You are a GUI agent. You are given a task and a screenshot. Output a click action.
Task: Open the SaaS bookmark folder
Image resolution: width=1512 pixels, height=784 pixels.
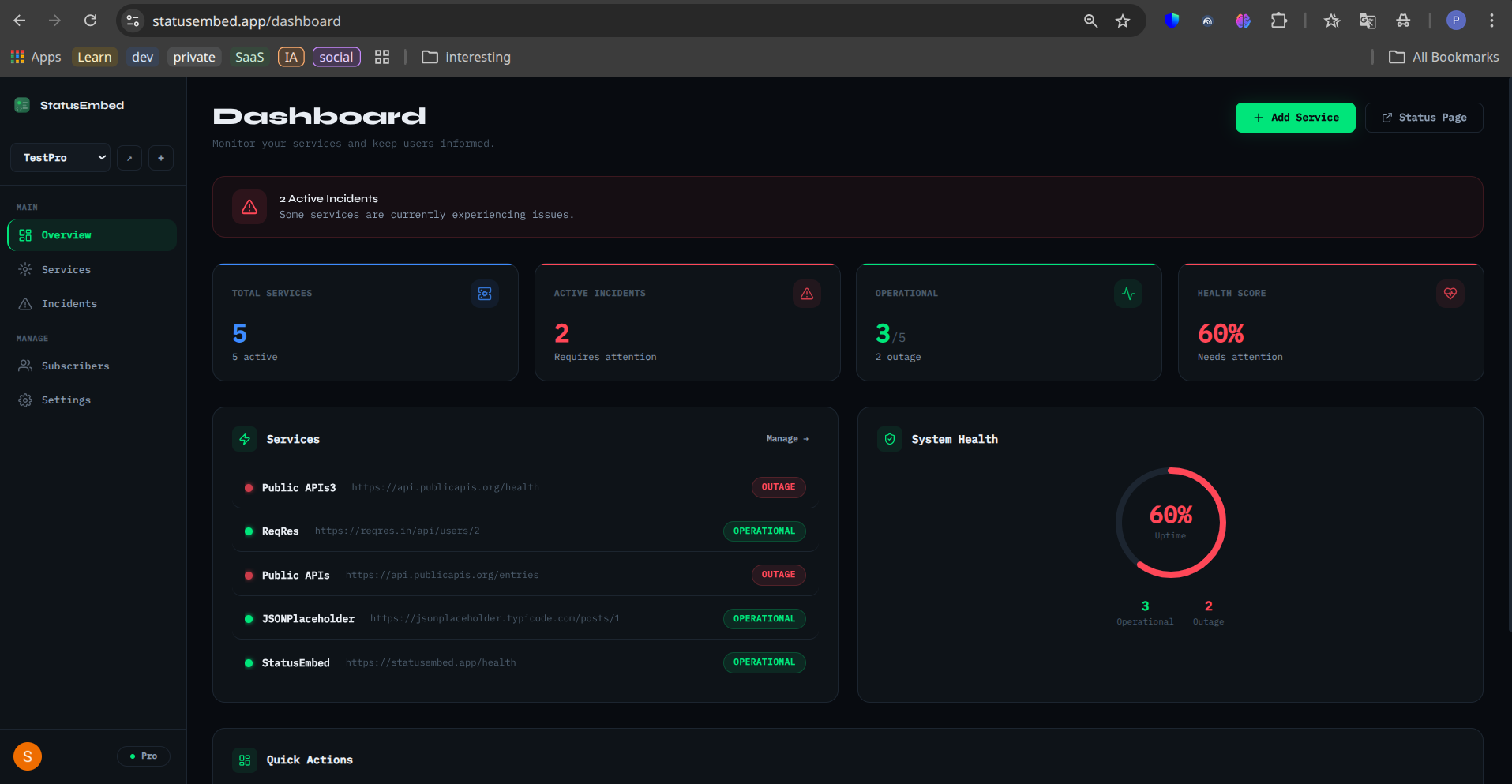[x=249, y=57]
